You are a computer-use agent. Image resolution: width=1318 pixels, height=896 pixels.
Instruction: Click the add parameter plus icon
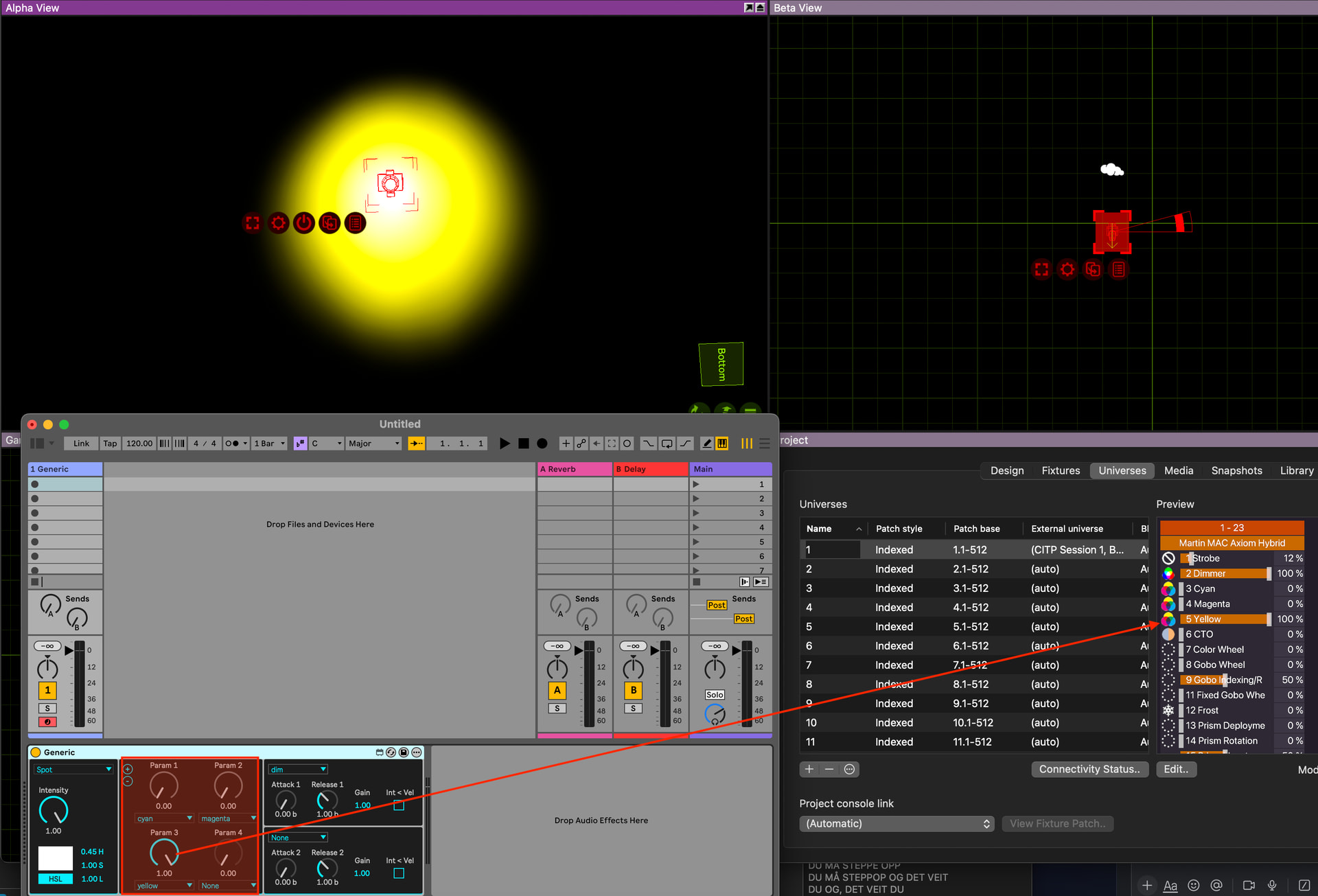tap(128, 769)
